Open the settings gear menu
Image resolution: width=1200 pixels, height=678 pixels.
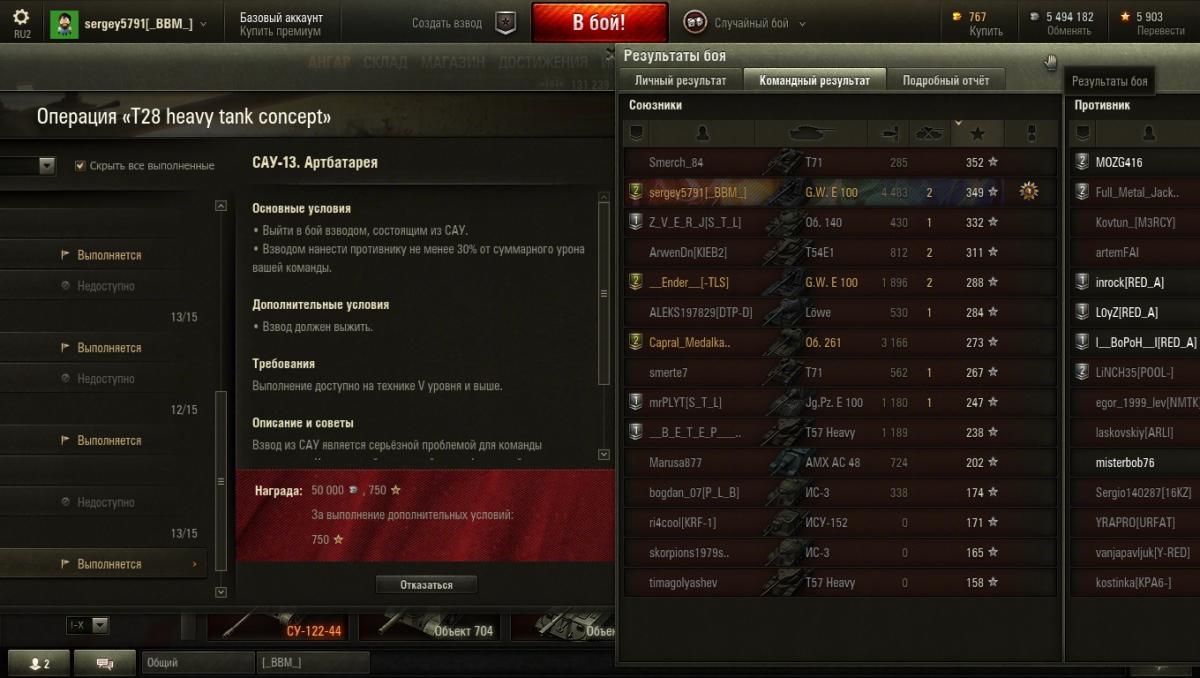coord(21,17)
